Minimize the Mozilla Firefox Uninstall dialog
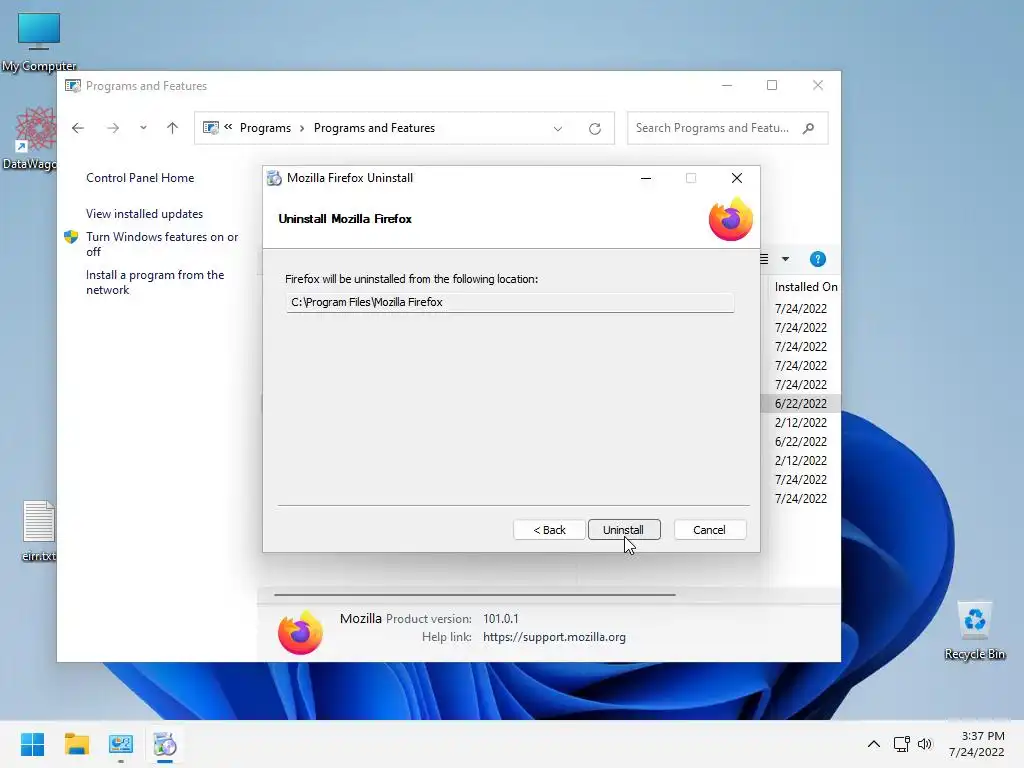1024x768 pixels. [646, 178]
